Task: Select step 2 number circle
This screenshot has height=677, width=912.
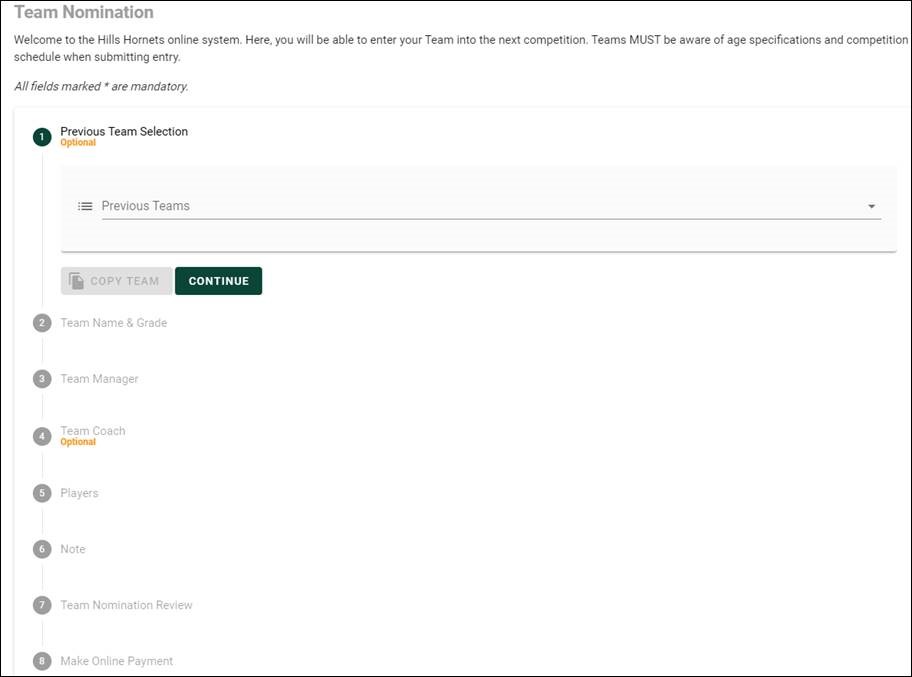Action: point(42,323)
